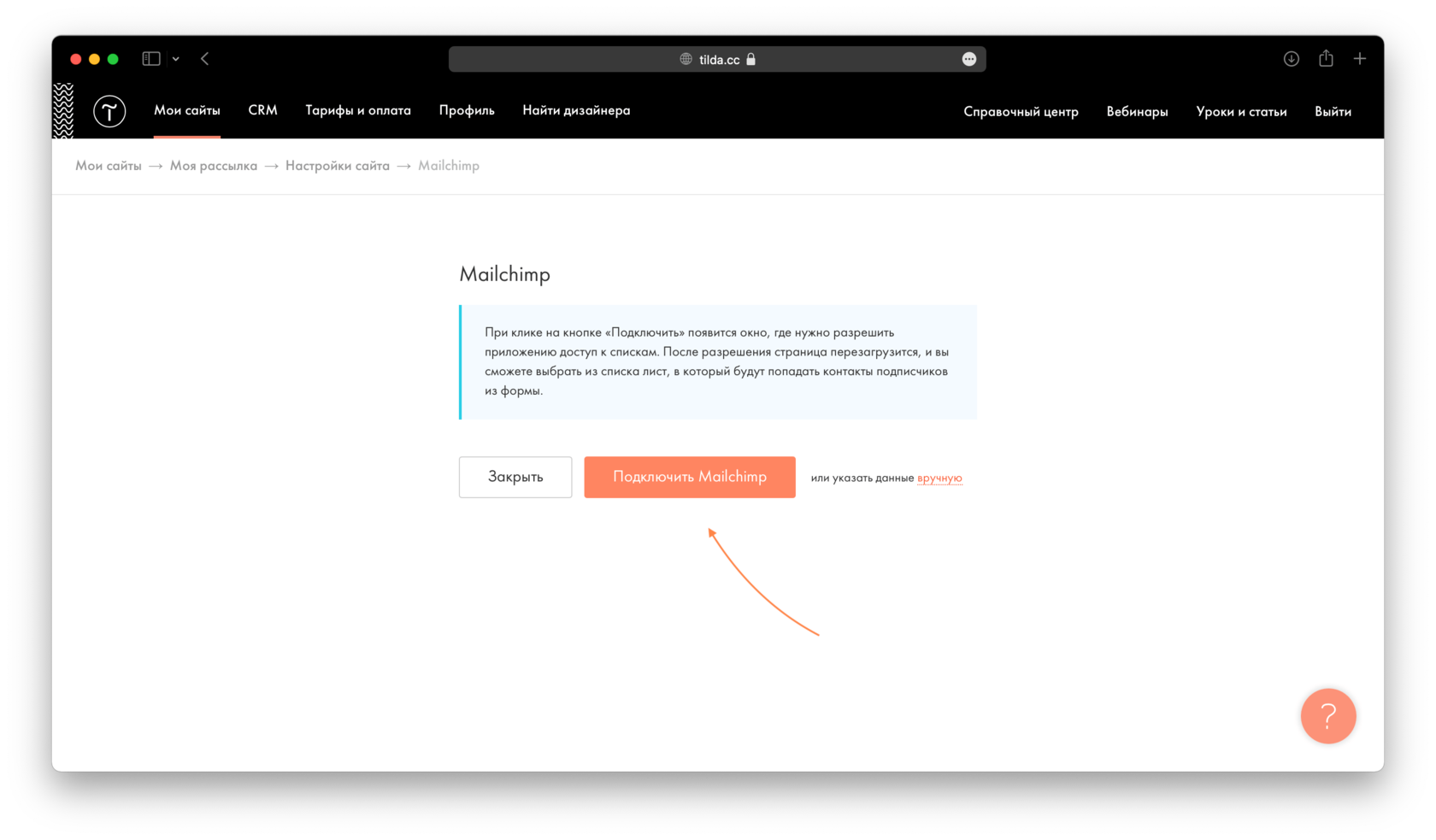The height and width of the screenshot is (840, 1436).
Task: Click the Tilda logo icon
Action: click(109, 111)
